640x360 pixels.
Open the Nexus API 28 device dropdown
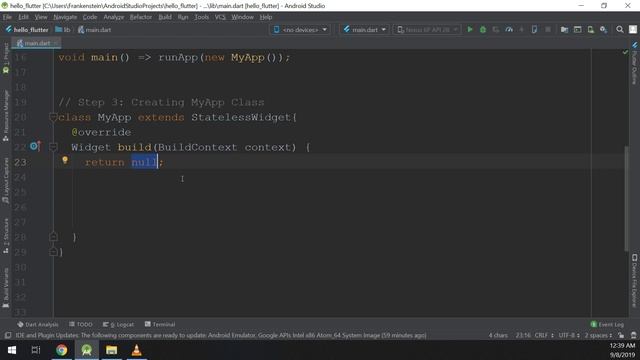(427, 29)
